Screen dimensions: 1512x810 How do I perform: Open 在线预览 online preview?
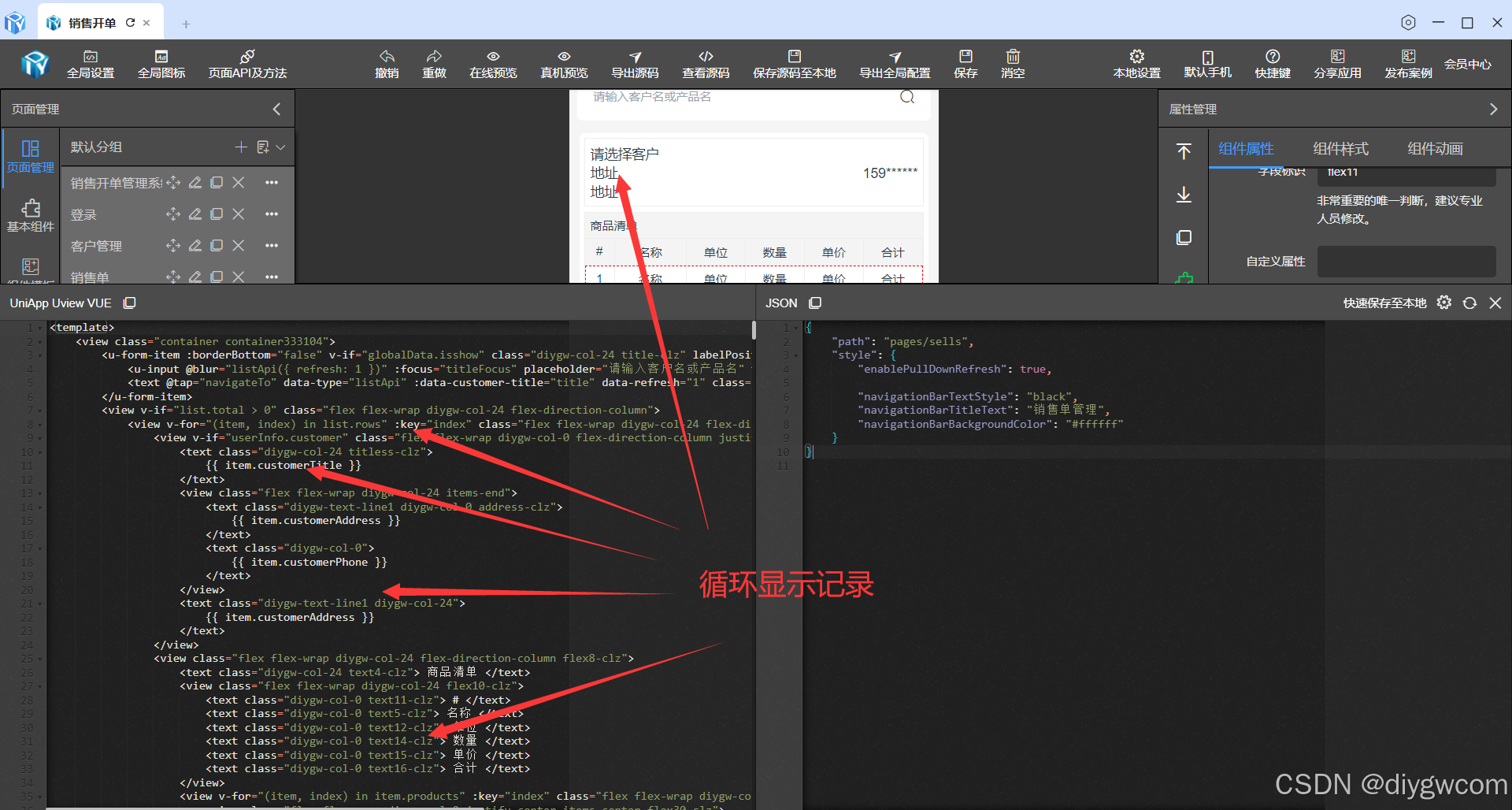pyautogui.click(x=493, y=64)
